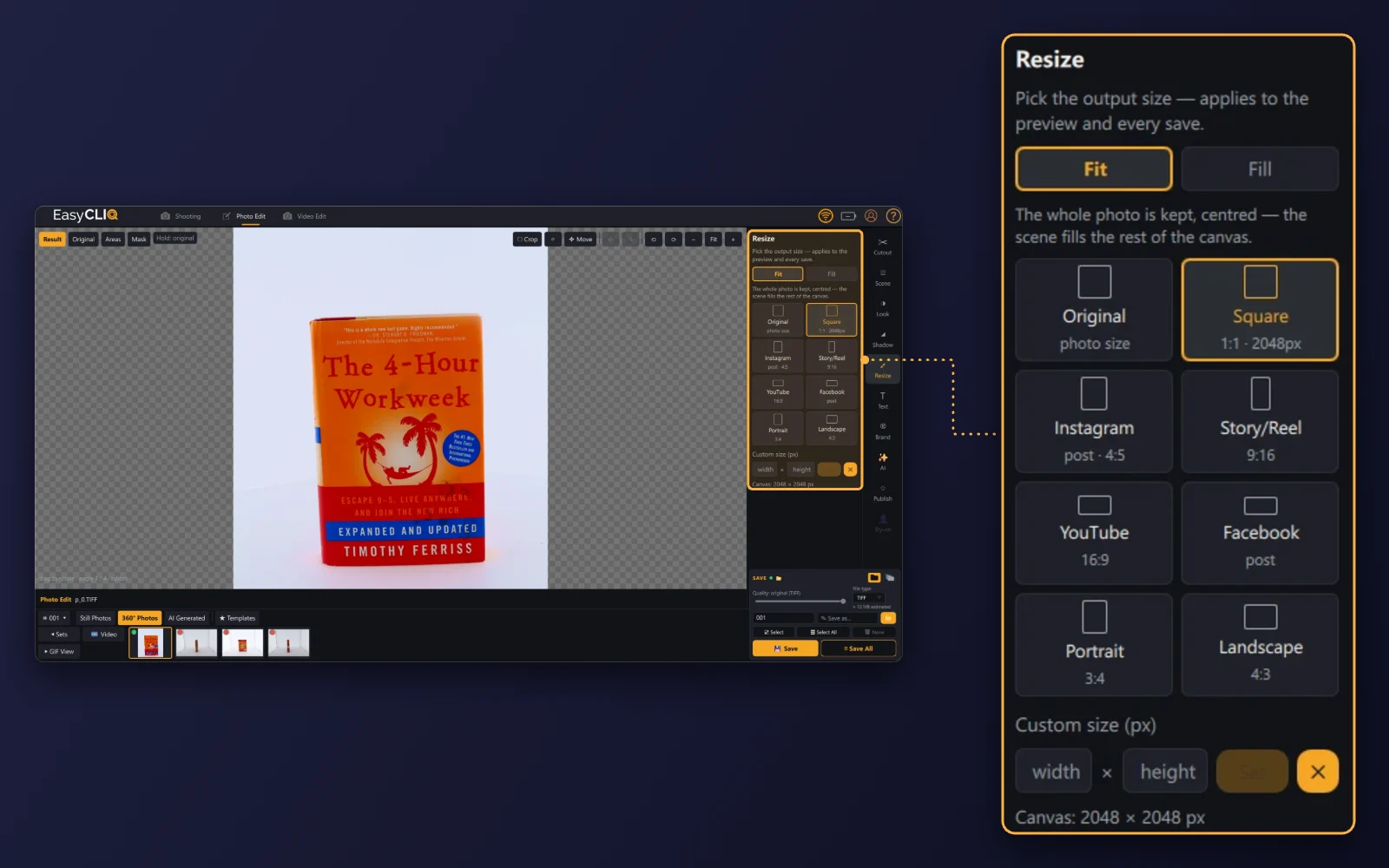Open the help question mark icon
The image size is (1389, 868).
click(x=892, y=216)
